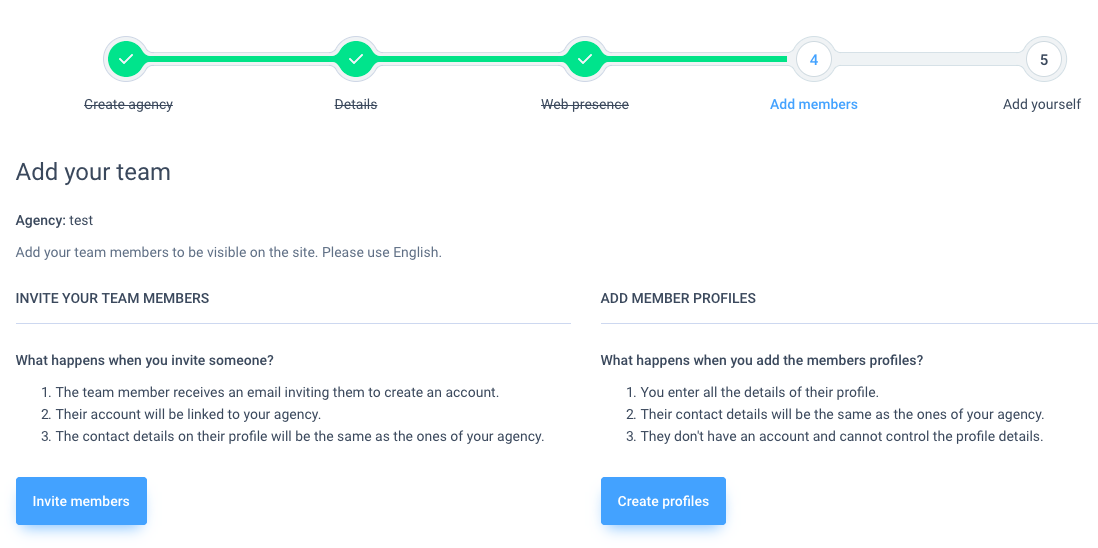Click the Create profiles button
This screenshot has height=548, width=1098.
tap(663, 501)
